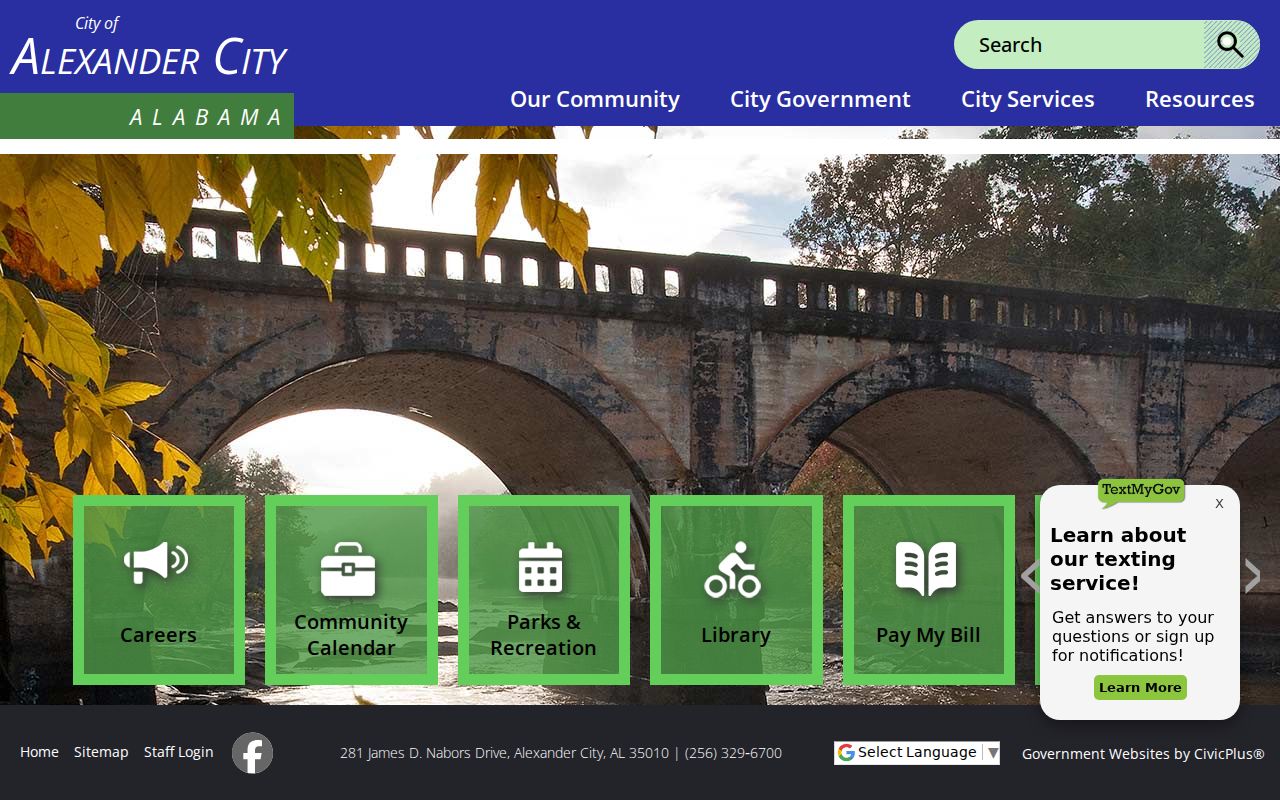Click the Learn More button
The height and width of the screenshot is (800, 1280).
point(1140,687)
